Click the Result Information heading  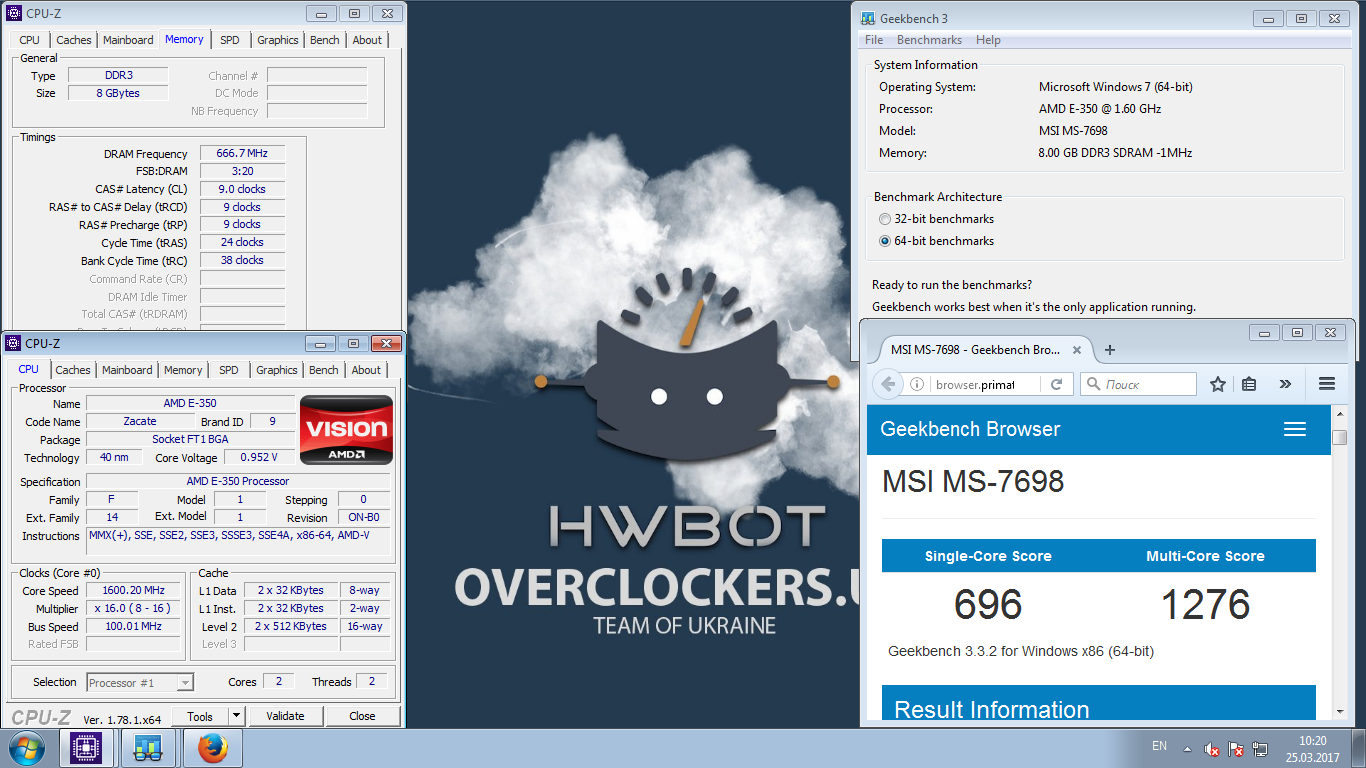point(992,710)
